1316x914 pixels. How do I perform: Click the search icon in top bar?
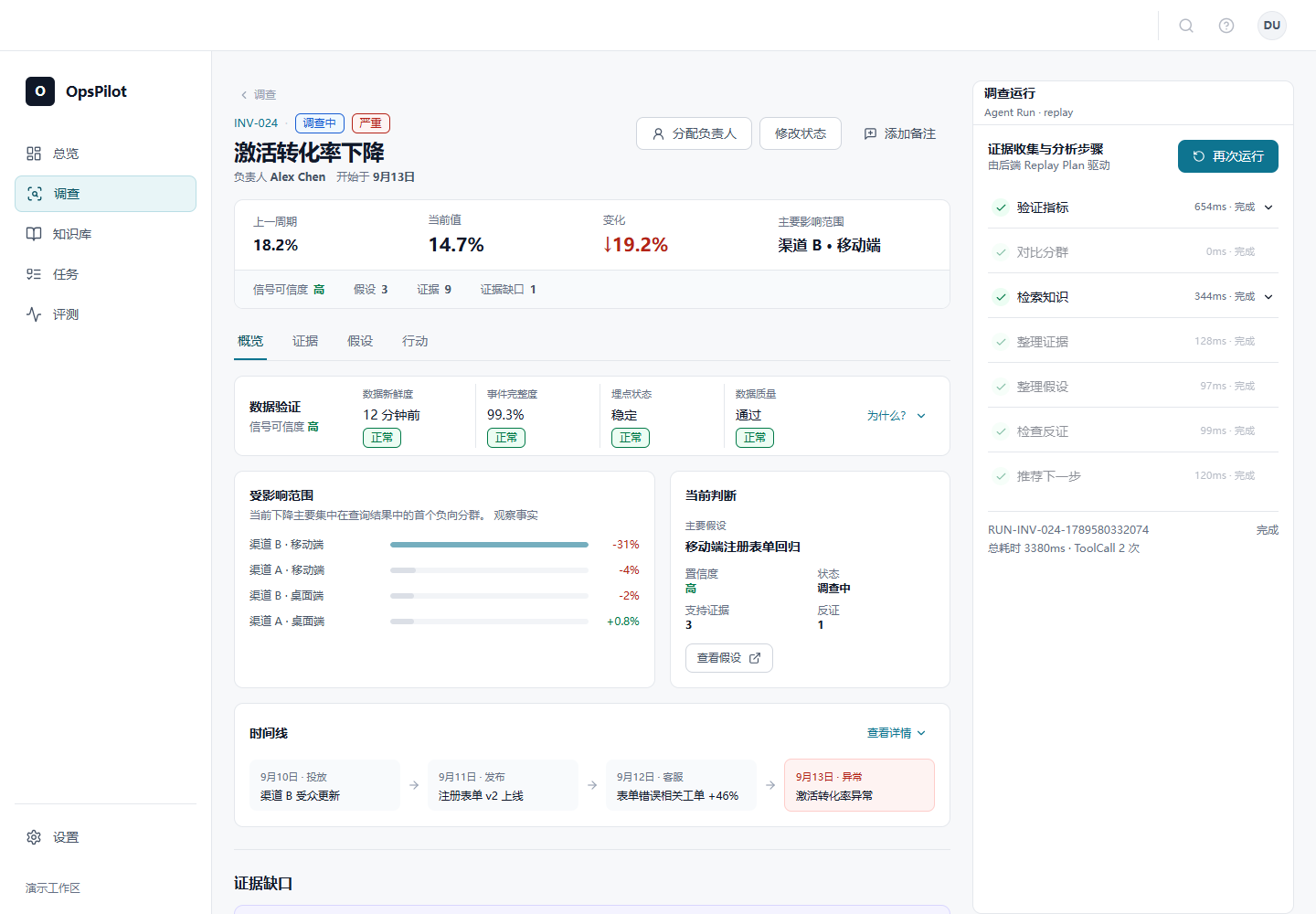coord(1186,26)
